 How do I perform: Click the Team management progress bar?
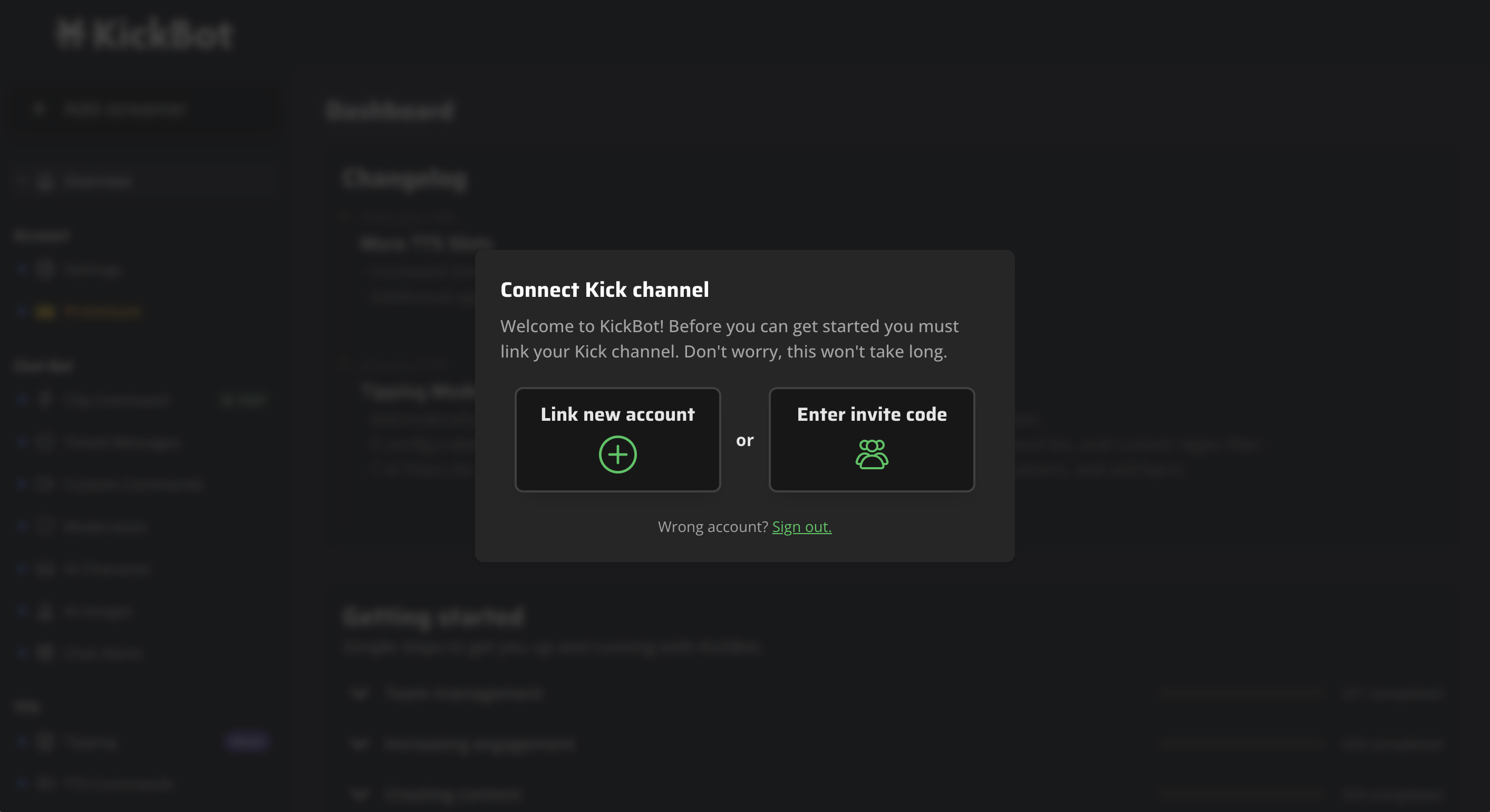coord(1241,693)
